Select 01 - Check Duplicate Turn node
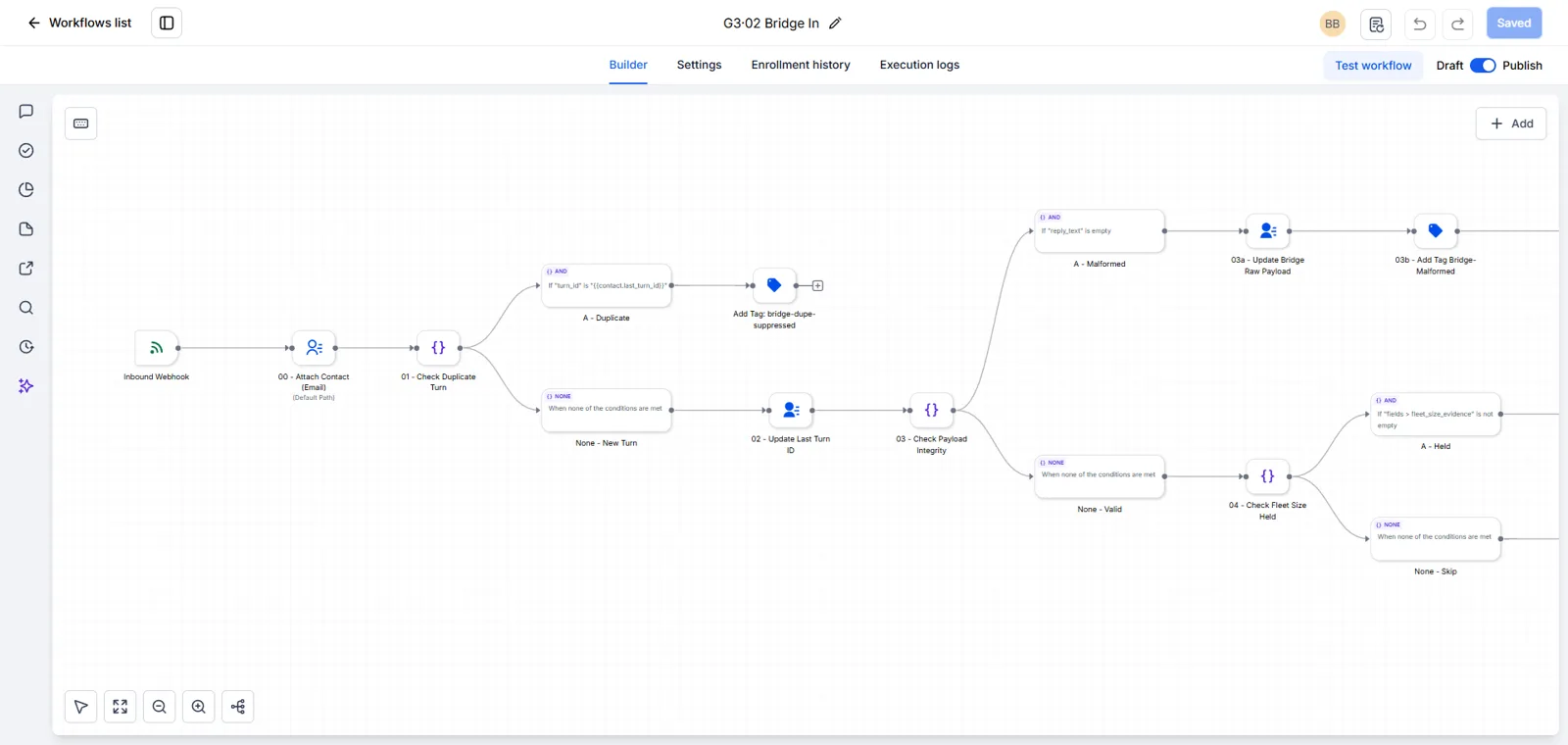The width and height of the screenshot is (1568, 745). point(438,348)
